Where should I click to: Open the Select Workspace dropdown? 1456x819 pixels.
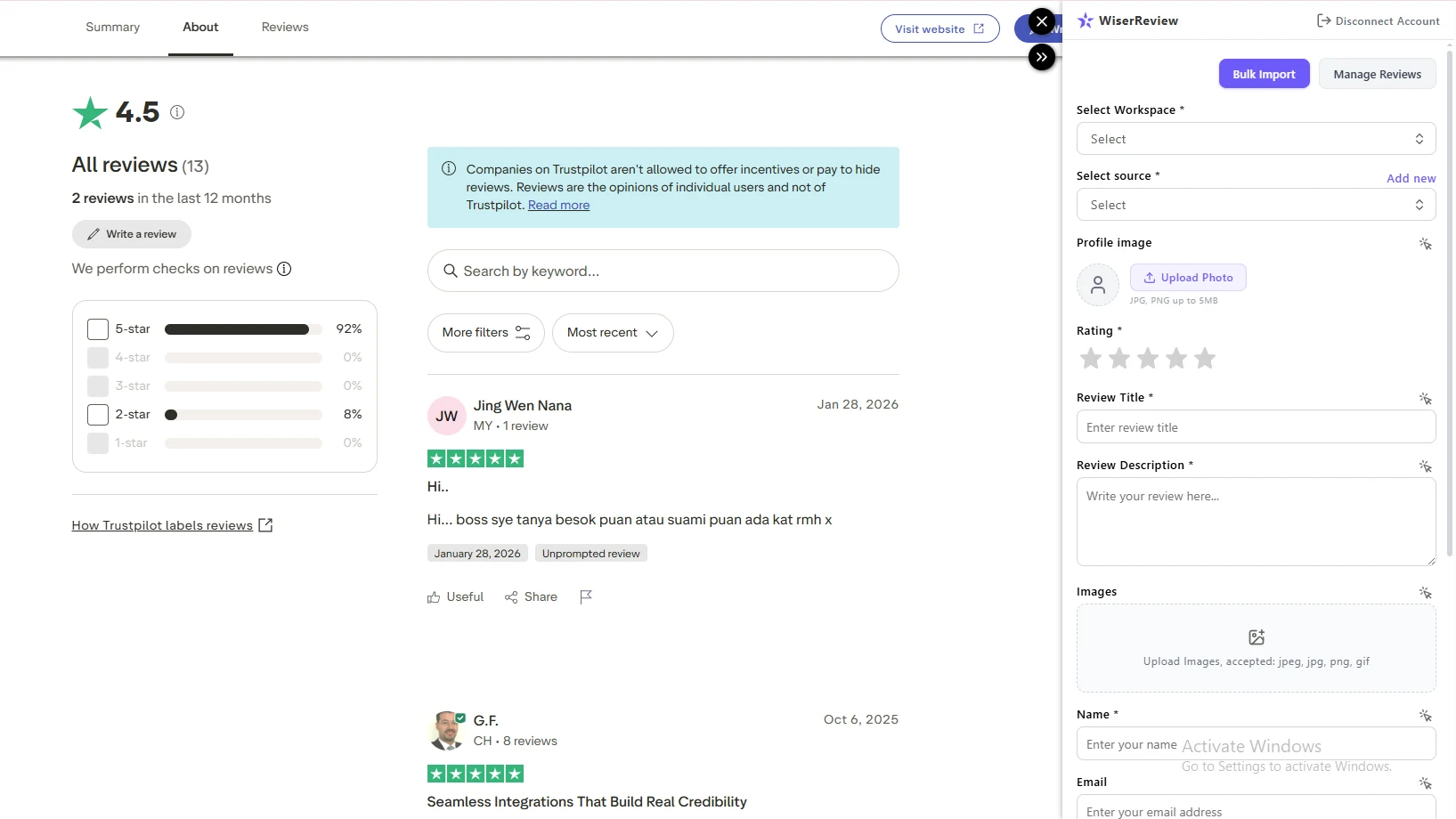click(x=1256, y=139)
